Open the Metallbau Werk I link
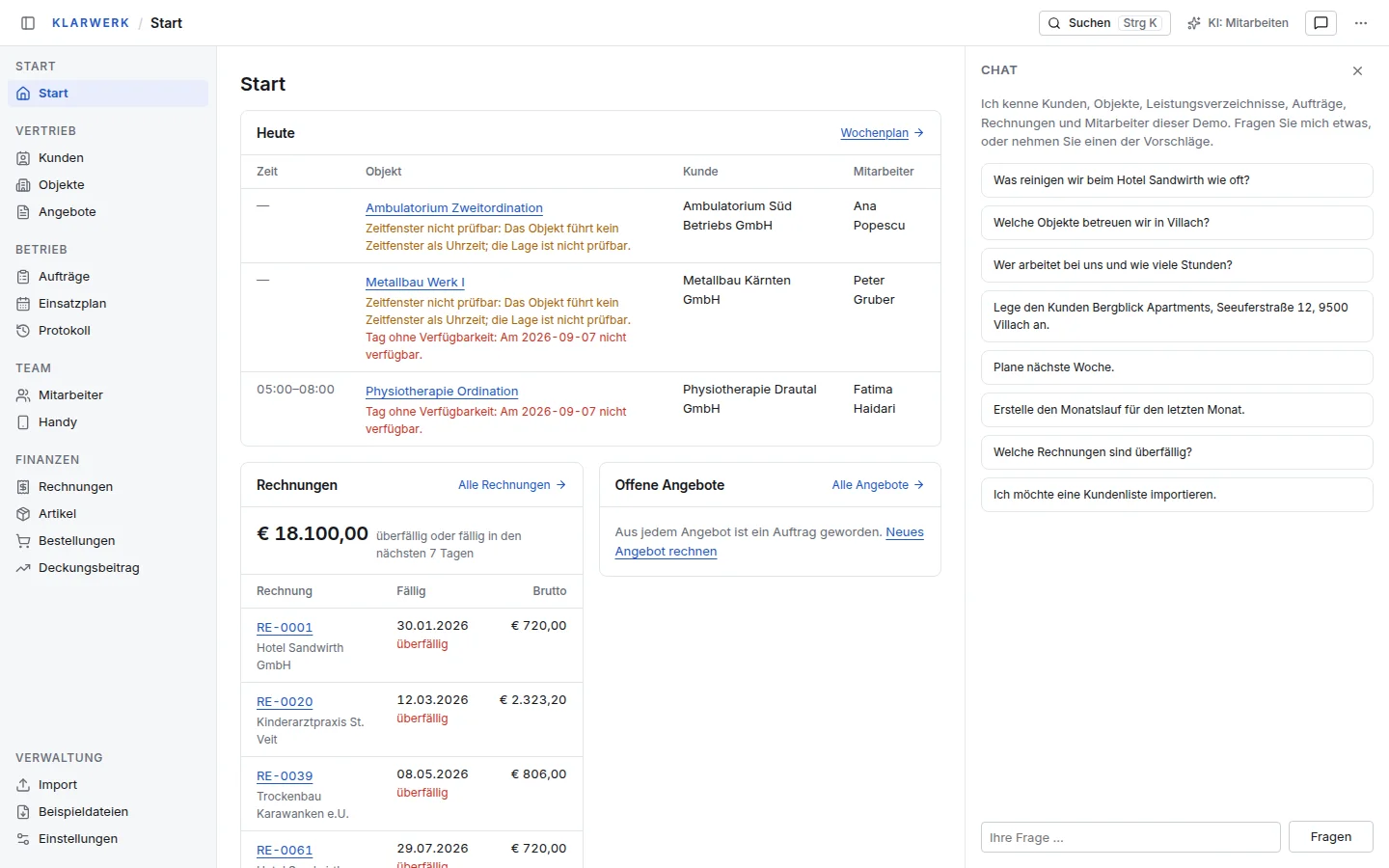1389x868 pixels. point(415,283)
